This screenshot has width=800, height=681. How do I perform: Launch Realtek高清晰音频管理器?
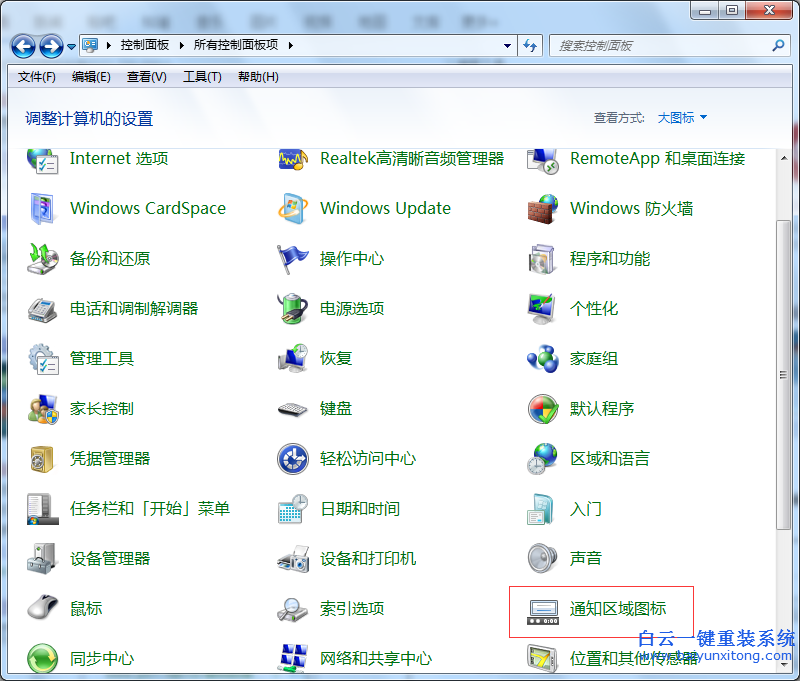click(410, 158)
